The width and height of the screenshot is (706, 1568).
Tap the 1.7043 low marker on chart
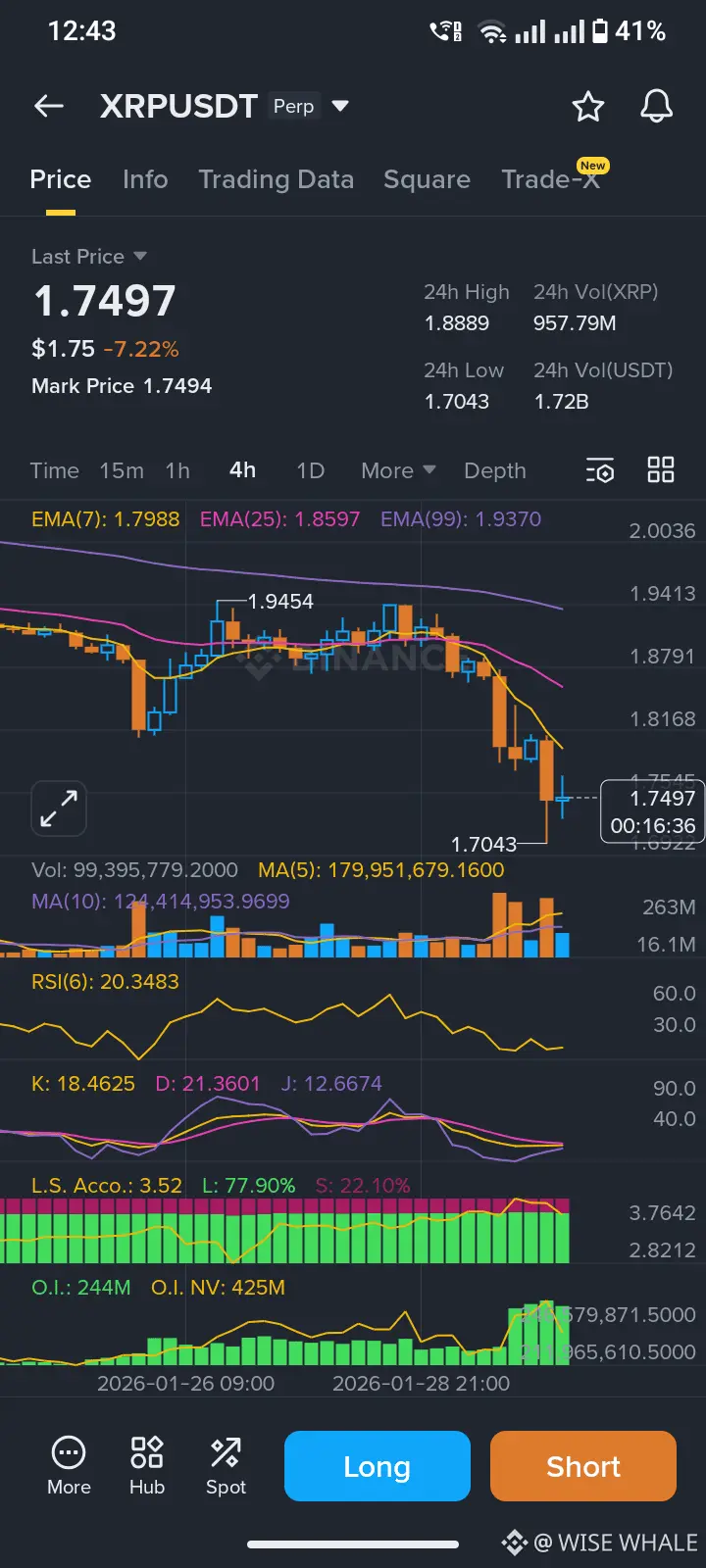coord(483,844)
